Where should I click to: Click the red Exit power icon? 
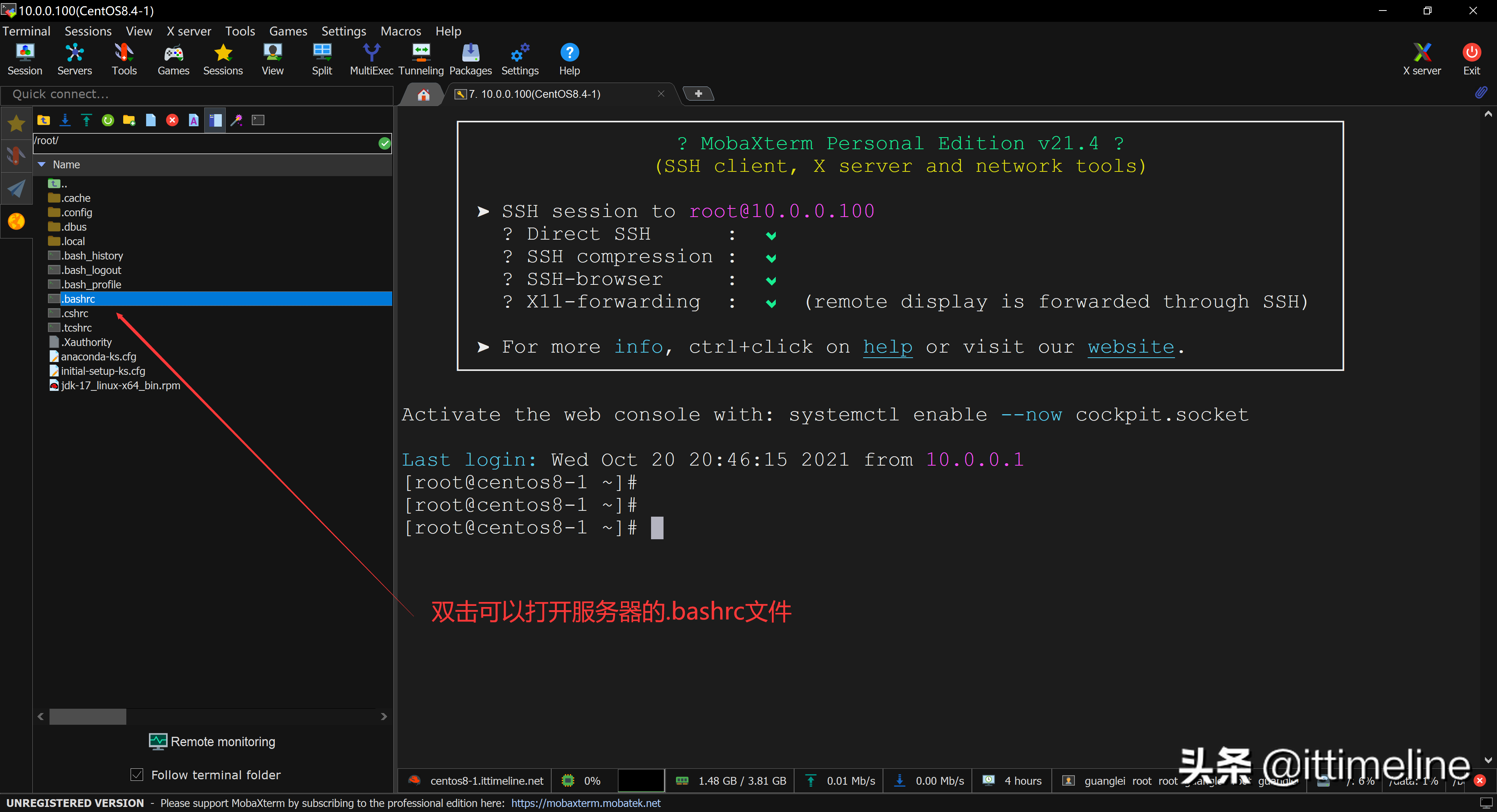1471,59
